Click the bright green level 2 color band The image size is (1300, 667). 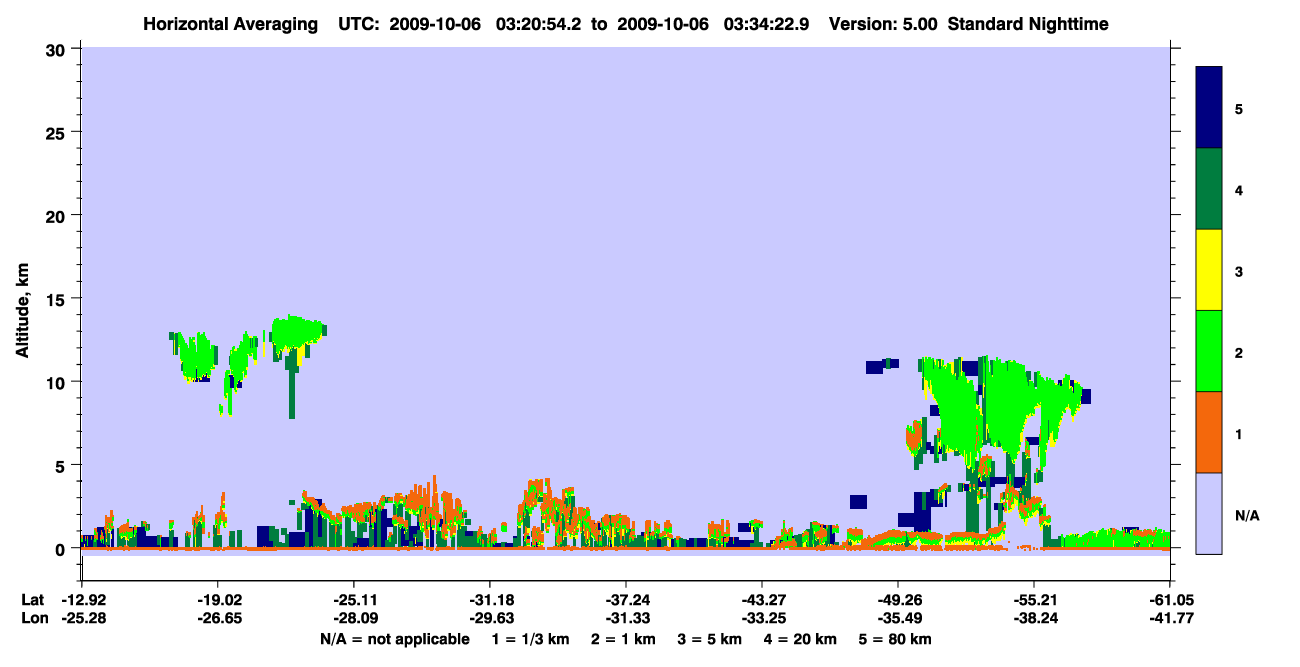pyautogui.click(x=1209, y=351)
